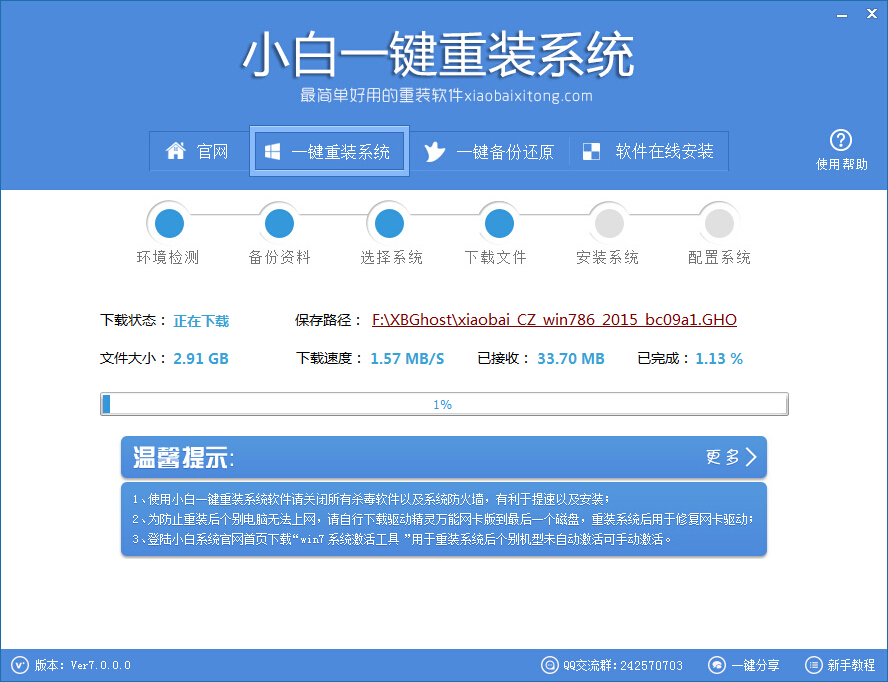Screen dimensions: 888x682
Task: Select the 环境检测 step circle
Action: pyautogui.click(x=168, y=222)
